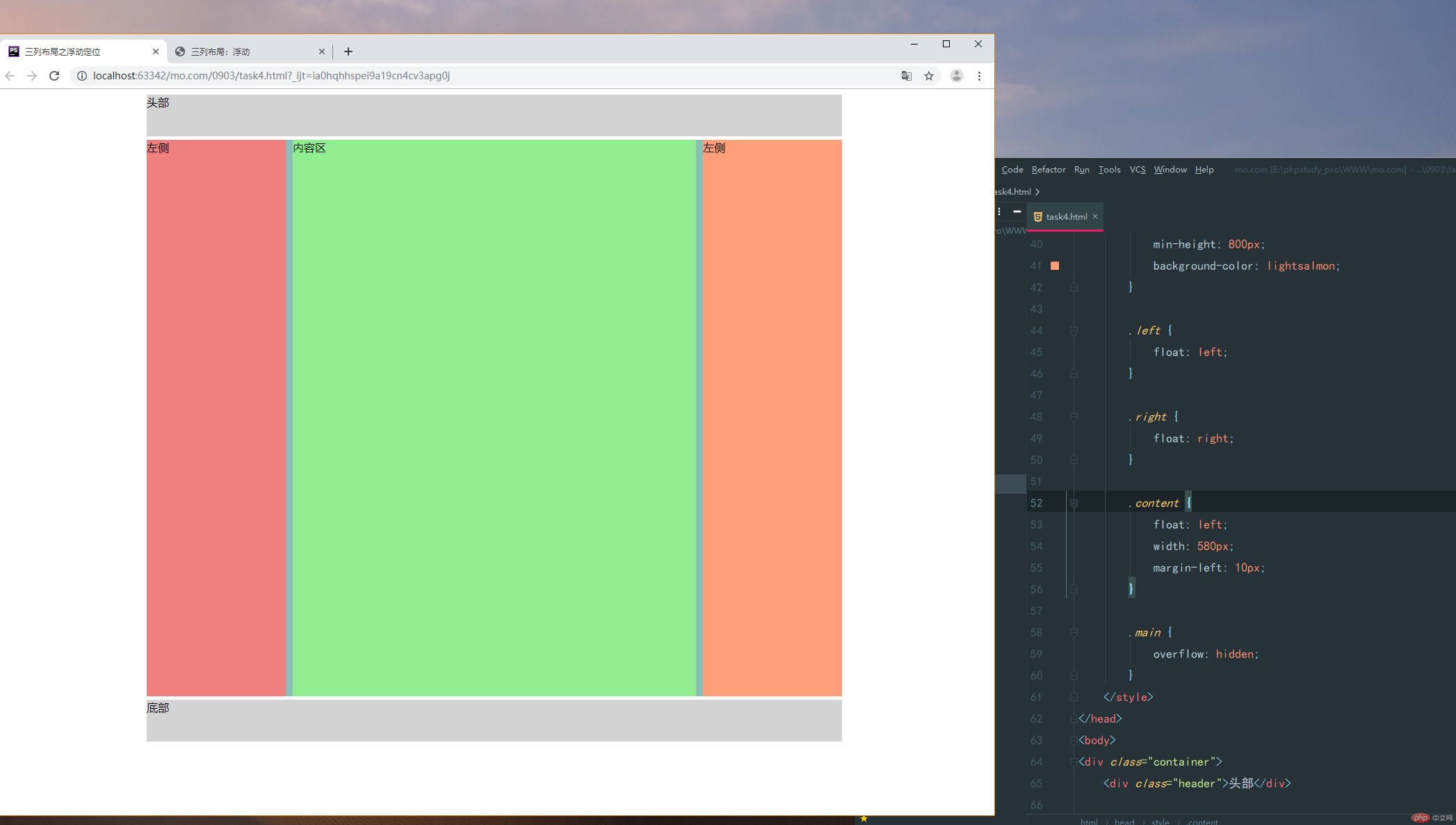Click the 'lightsalmon' color value
The height and width of the screenshot is (825, 1456).
(x=1301, y=266)
